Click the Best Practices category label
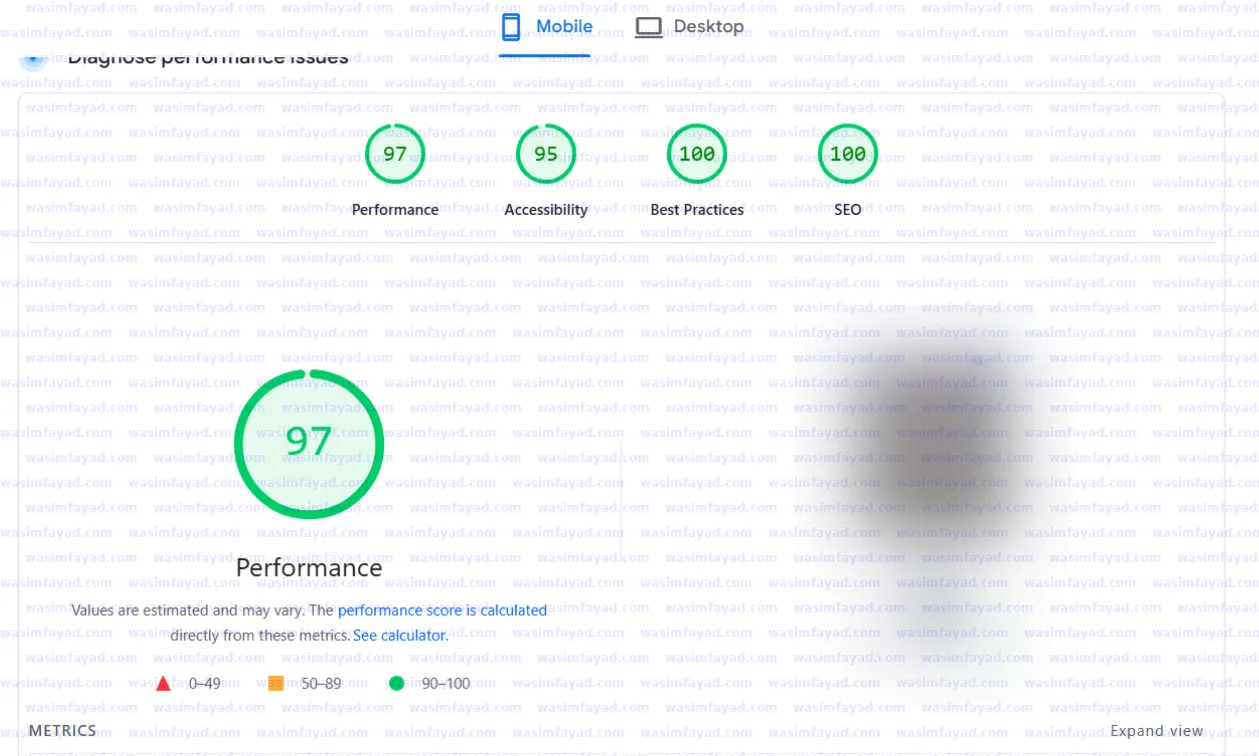 pyautogui.click(x=697, y=210)
